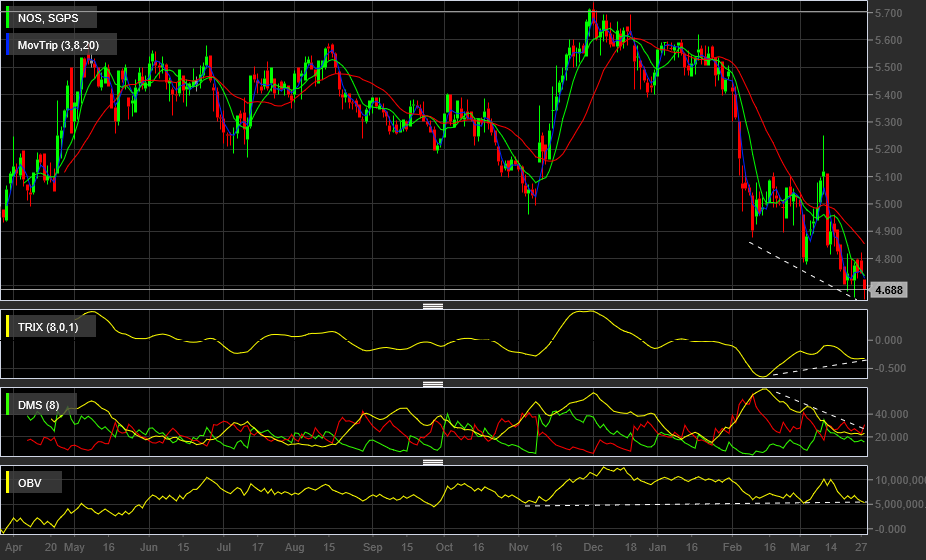Click the yellow color bar beside OBV
This screenshot has width=926, height=560.
pyautogui.click(x=8, y=484)
